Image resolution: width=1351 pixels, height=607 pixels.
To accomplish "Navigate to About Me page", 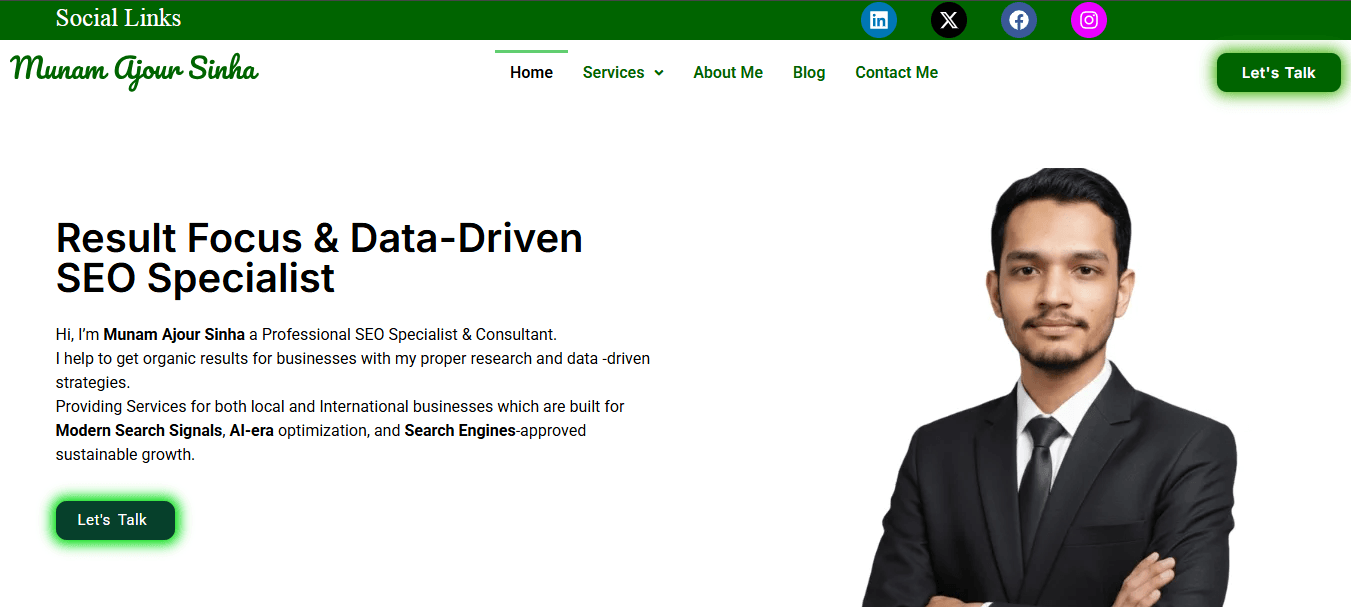I will 728,72.
